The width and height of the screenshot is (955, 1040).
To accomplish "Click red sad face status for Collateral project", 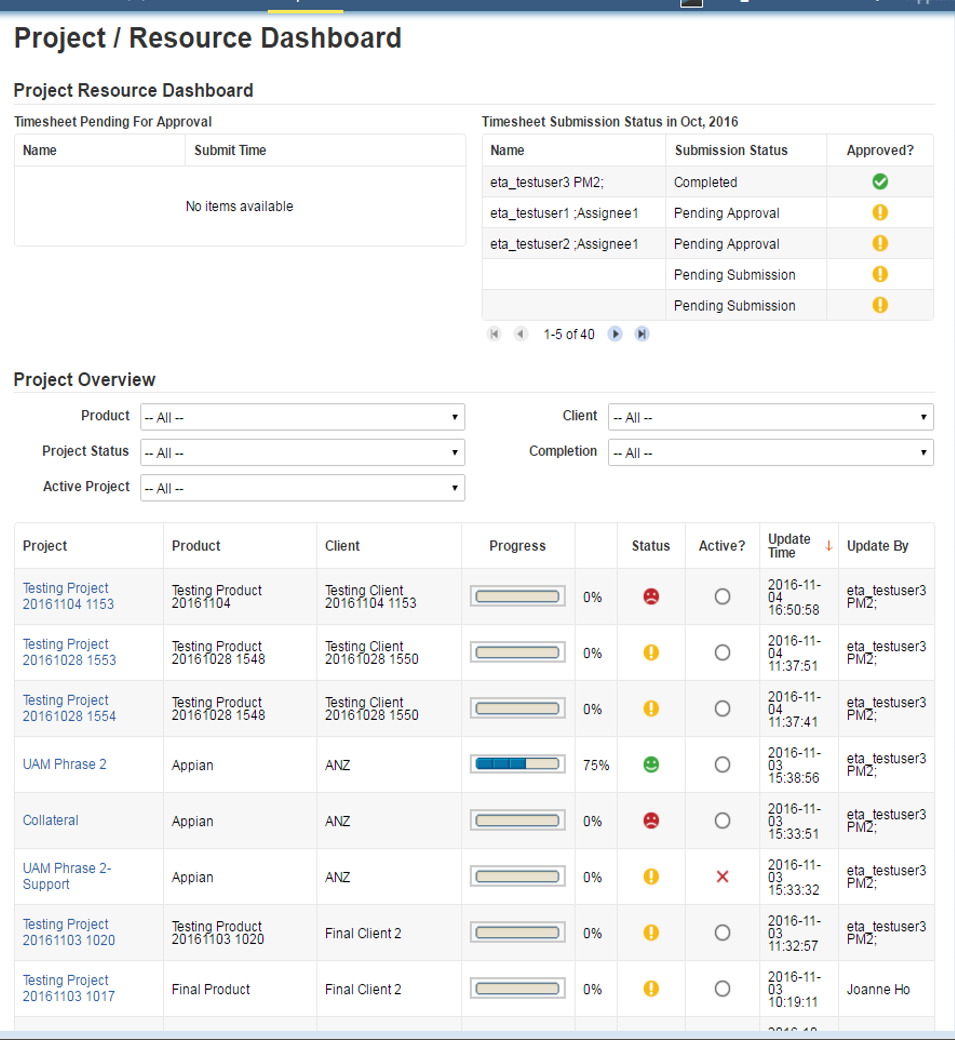I will pyautogui.click(x=651, y=820).
